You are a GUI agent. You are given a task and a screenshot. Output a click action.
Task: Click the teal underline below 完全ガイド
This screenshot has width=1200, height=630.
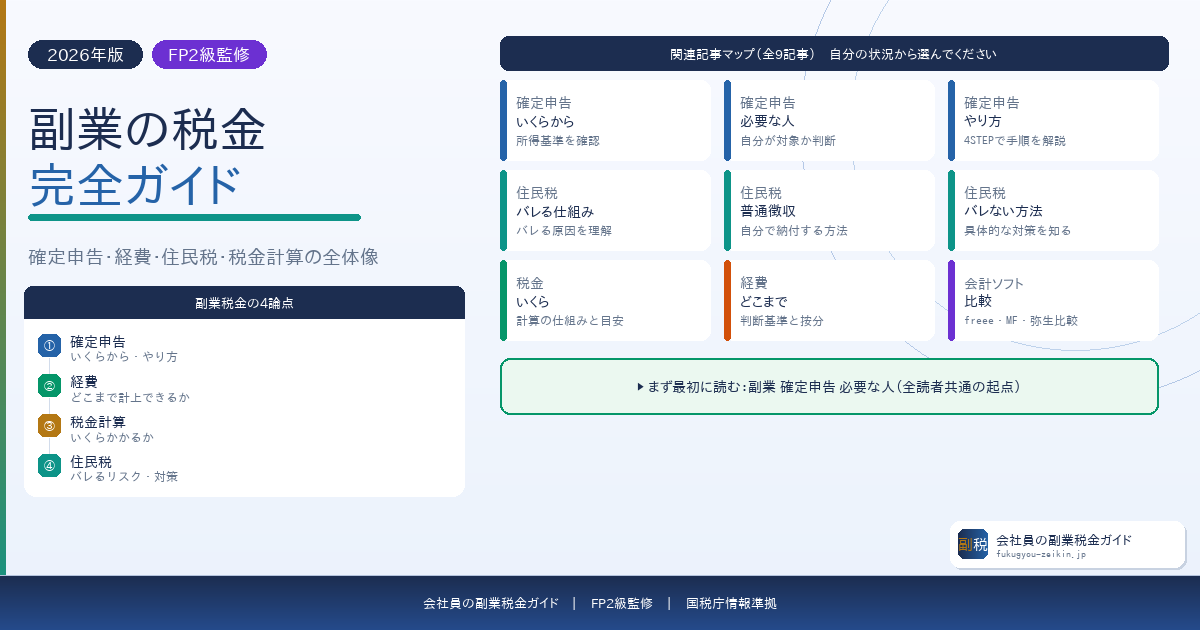tap(193, 217)
